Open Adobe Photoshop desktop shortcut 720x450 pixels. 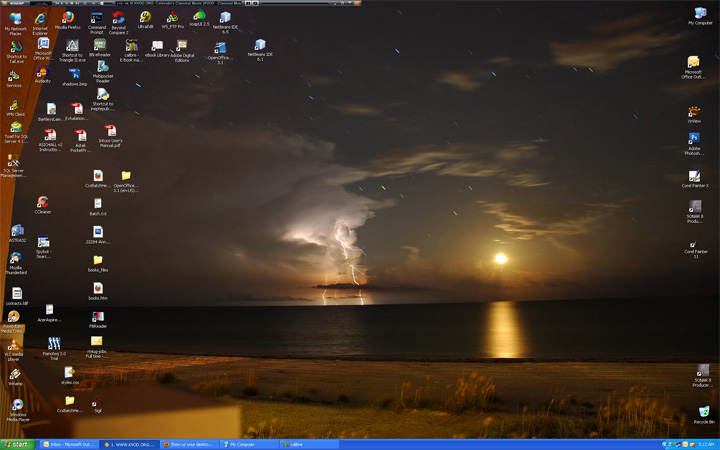click(694, 140)
